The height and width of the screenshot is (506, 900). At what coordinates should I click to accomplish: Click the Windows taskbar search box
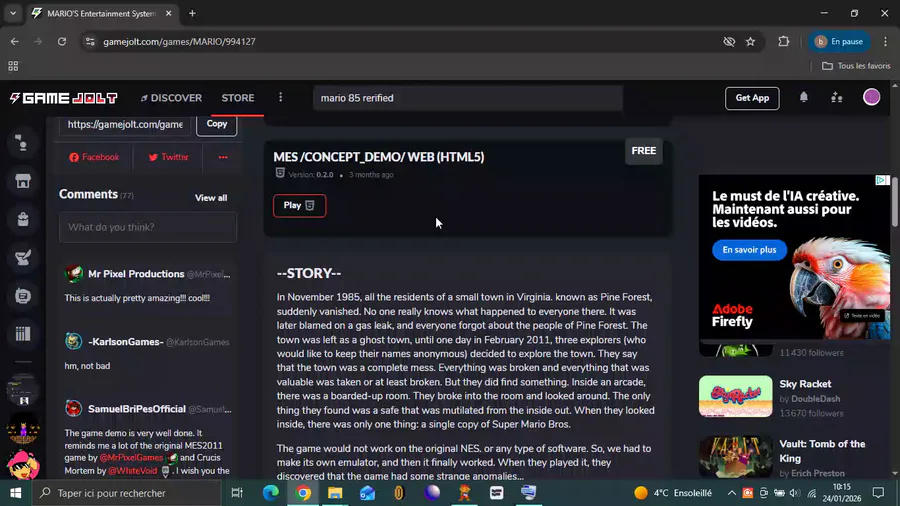point(126,493)
